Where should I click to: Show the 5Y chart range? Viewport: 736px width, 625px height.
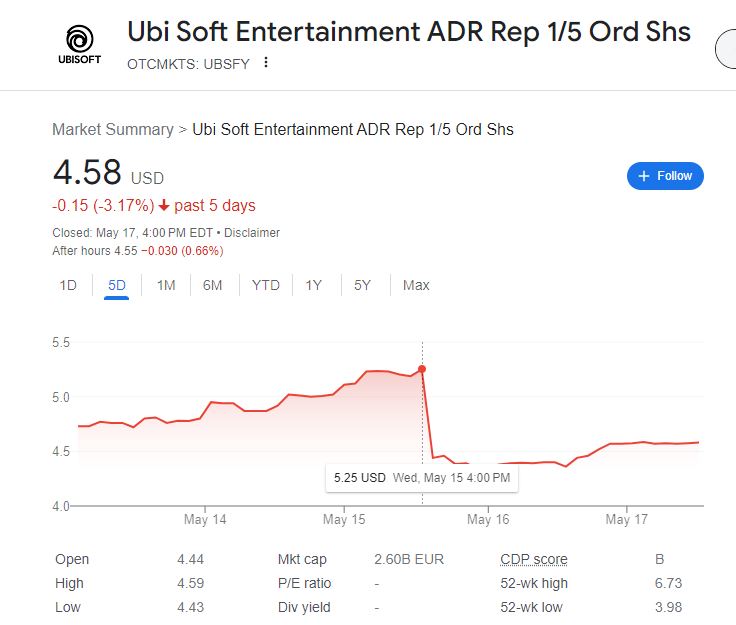[362, 285]
